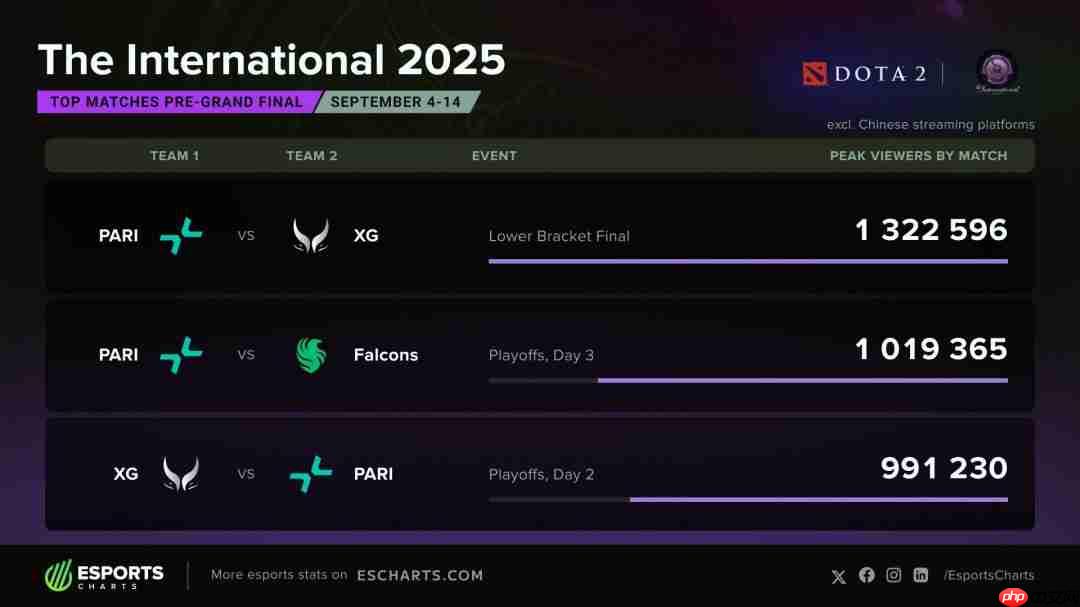Click the 1 322 596 peak viewers number
Viewport: 1080px width, 607px height.
931,230
